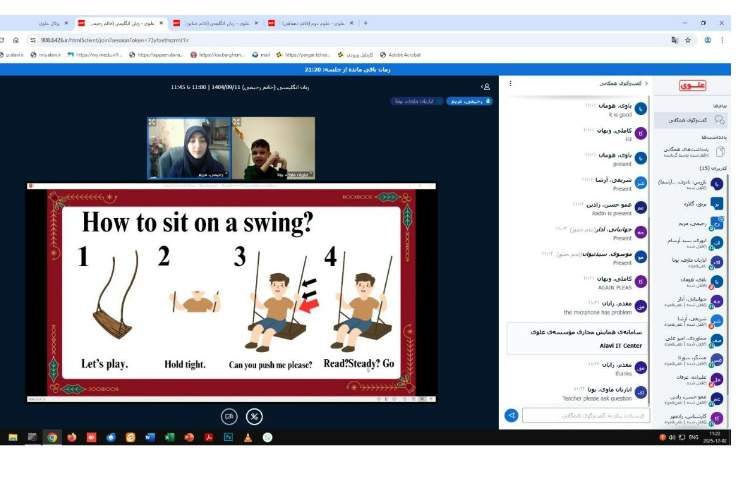Open Chrome from the Windows taskbar
750x480 pixels.
point(51,437)
